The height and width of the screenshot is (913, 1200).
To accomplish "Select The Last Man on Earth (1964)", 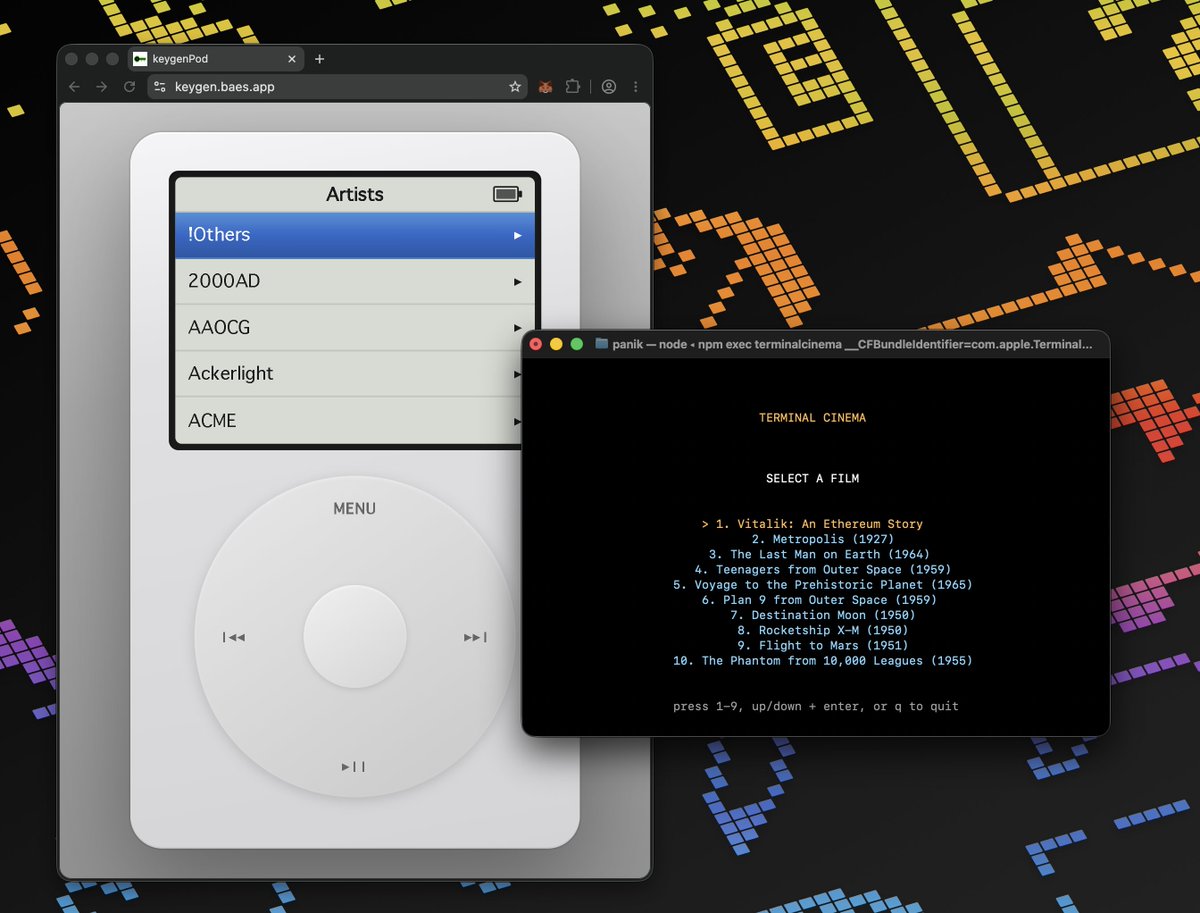I will click(819, 554).
